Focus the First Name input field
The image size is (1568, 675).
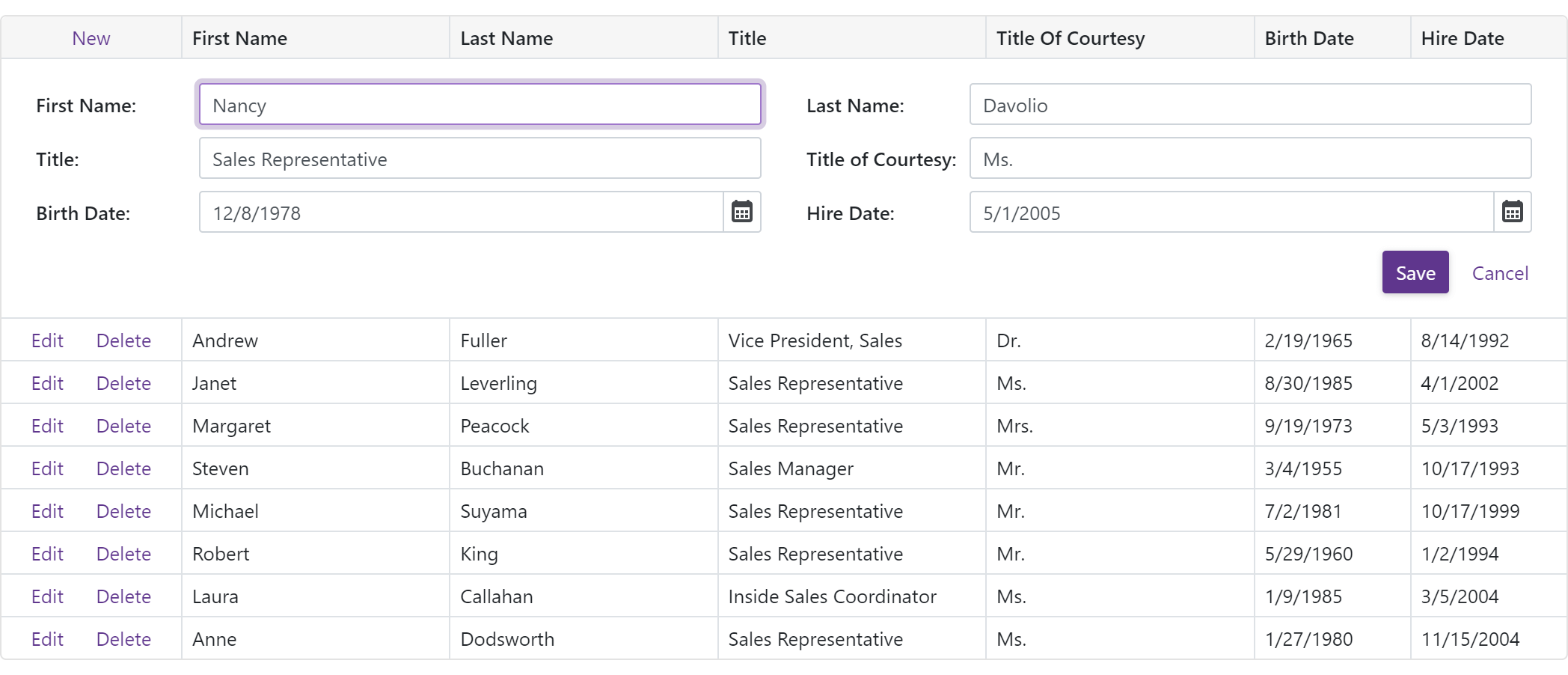pos(480,105)
